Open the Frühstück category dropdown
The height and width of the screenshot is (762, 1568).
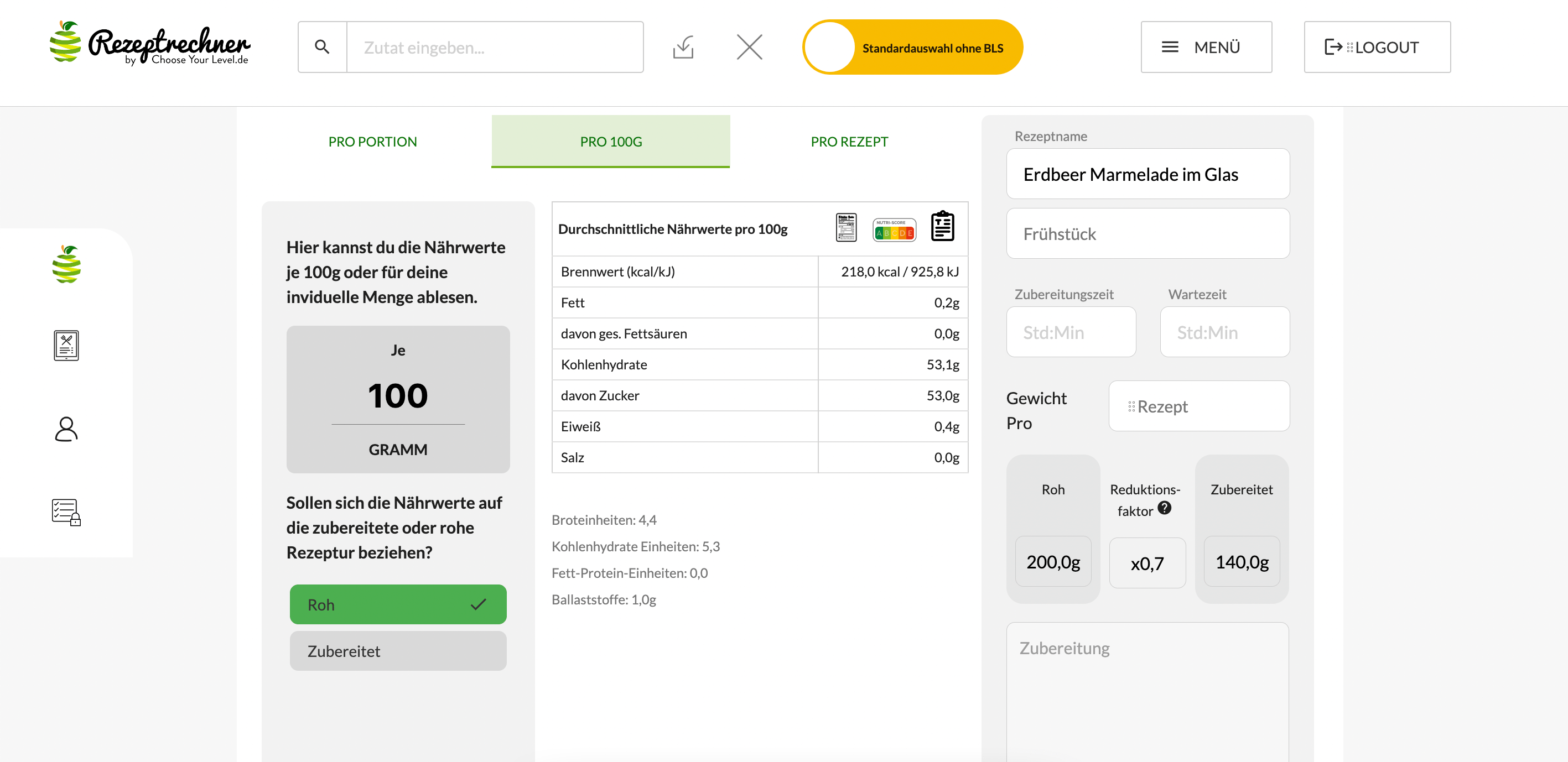[x=1148, y=234]
